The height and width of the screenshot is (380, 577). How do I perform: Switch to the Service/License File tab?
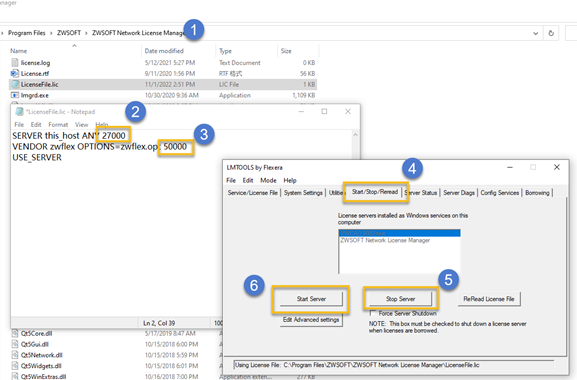pos(252,193)
